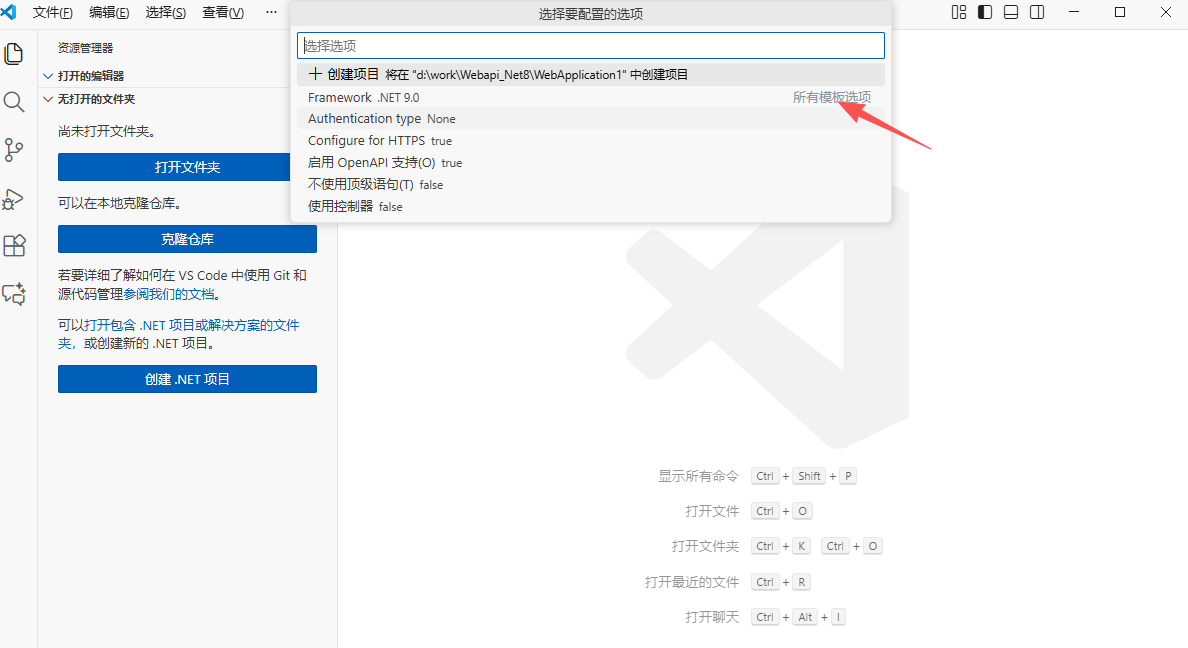The height and width of the screenshot is (648, 1188).
Task: Open the Search view in activity bar
Action: [x=14, y=102]
